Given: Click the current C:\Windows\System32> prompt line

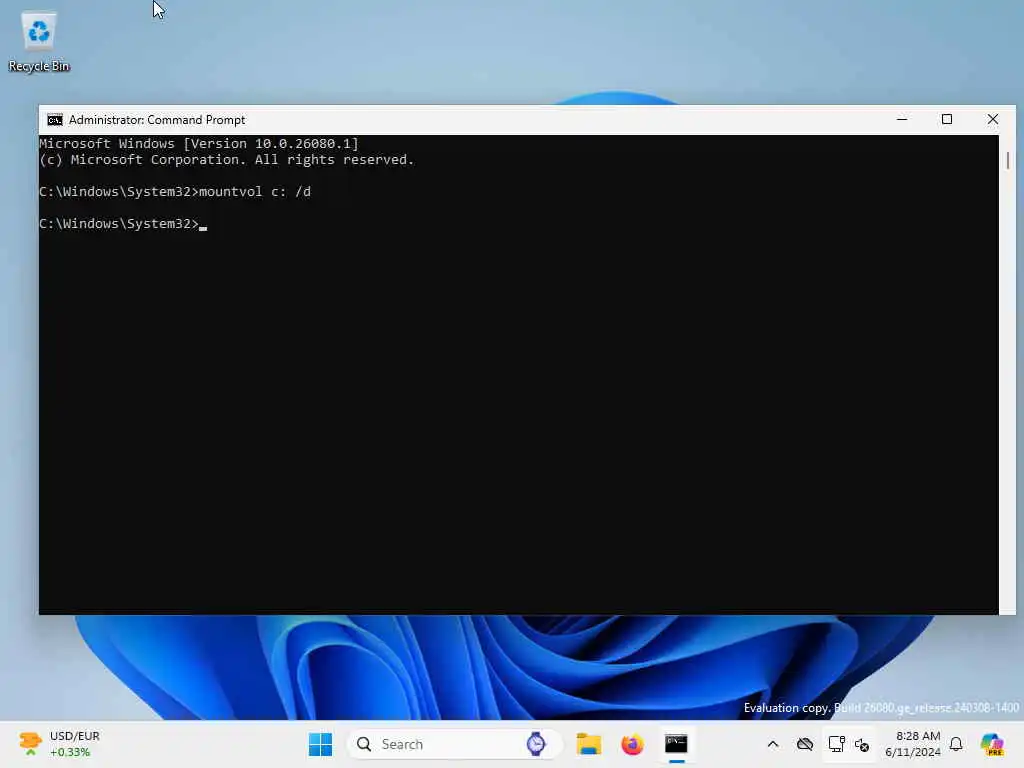Looking at the screenshot, I should [x=123, y=223].
